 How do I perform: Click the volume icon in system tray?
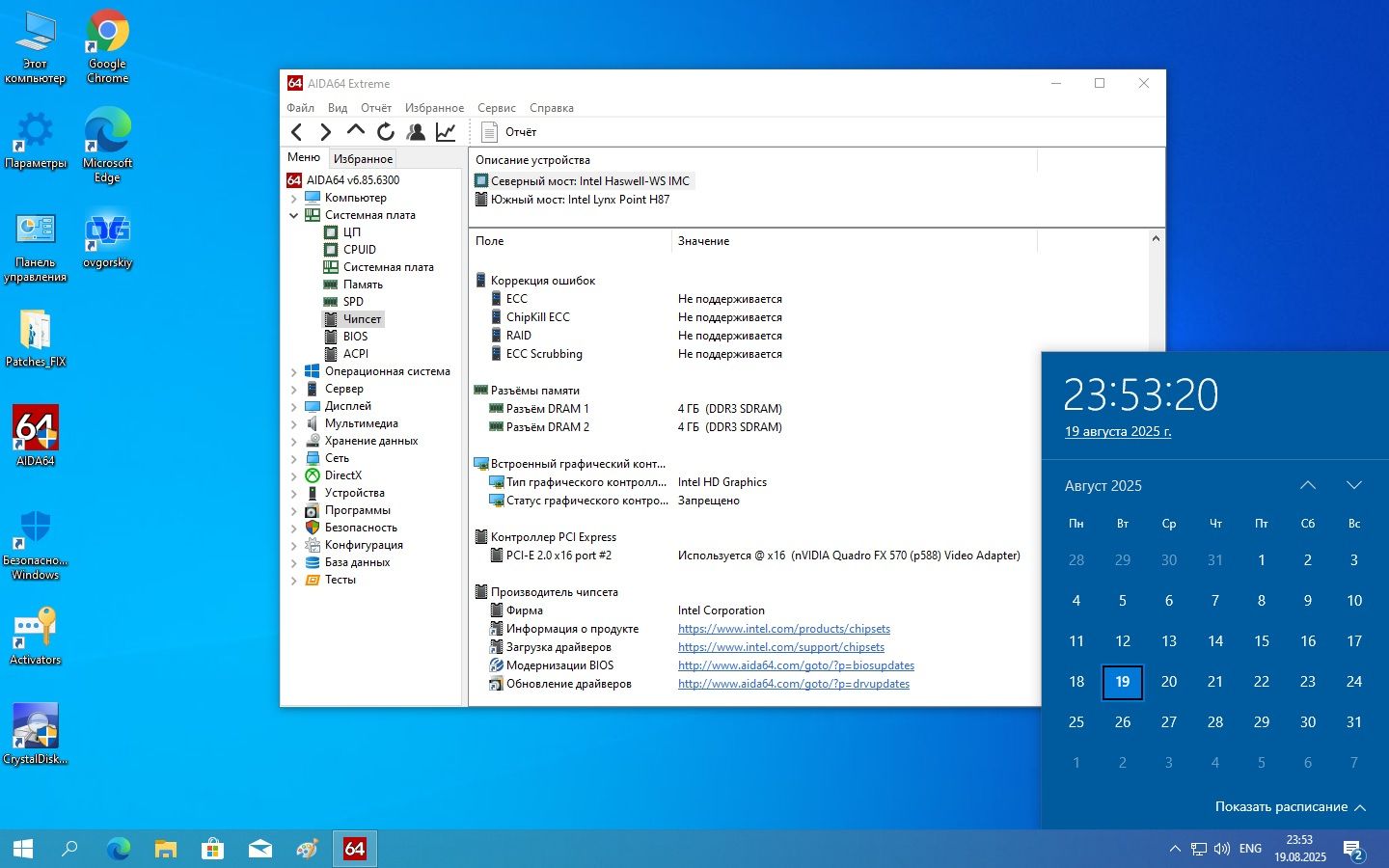pos(1222,849)
